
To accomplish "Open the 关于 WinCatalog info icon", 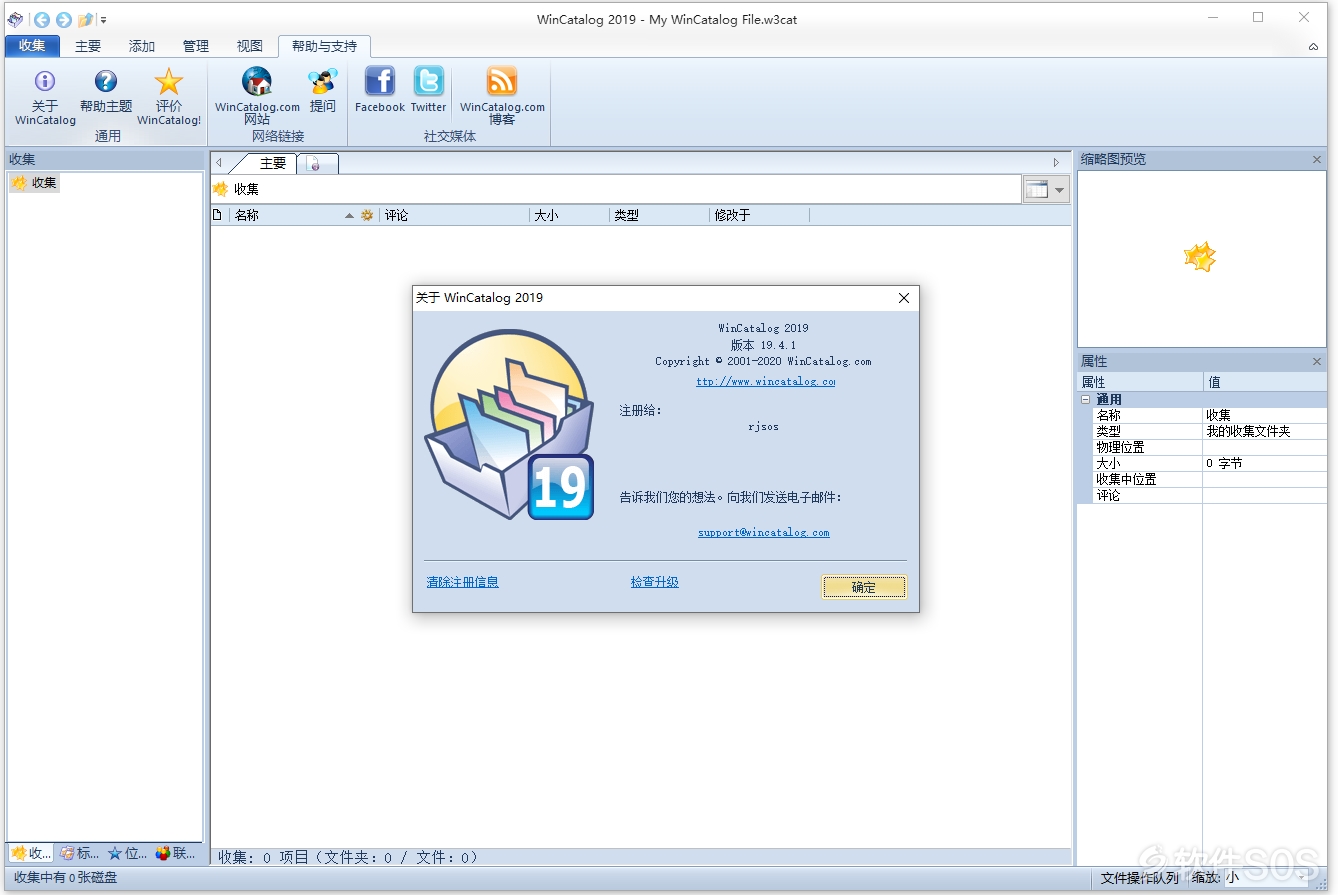I will 45,81.
